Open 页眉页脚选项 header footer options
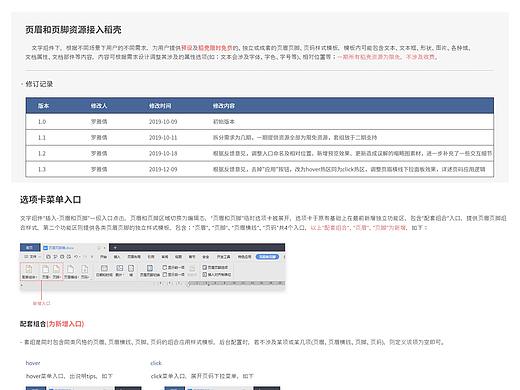 point(215,267)
